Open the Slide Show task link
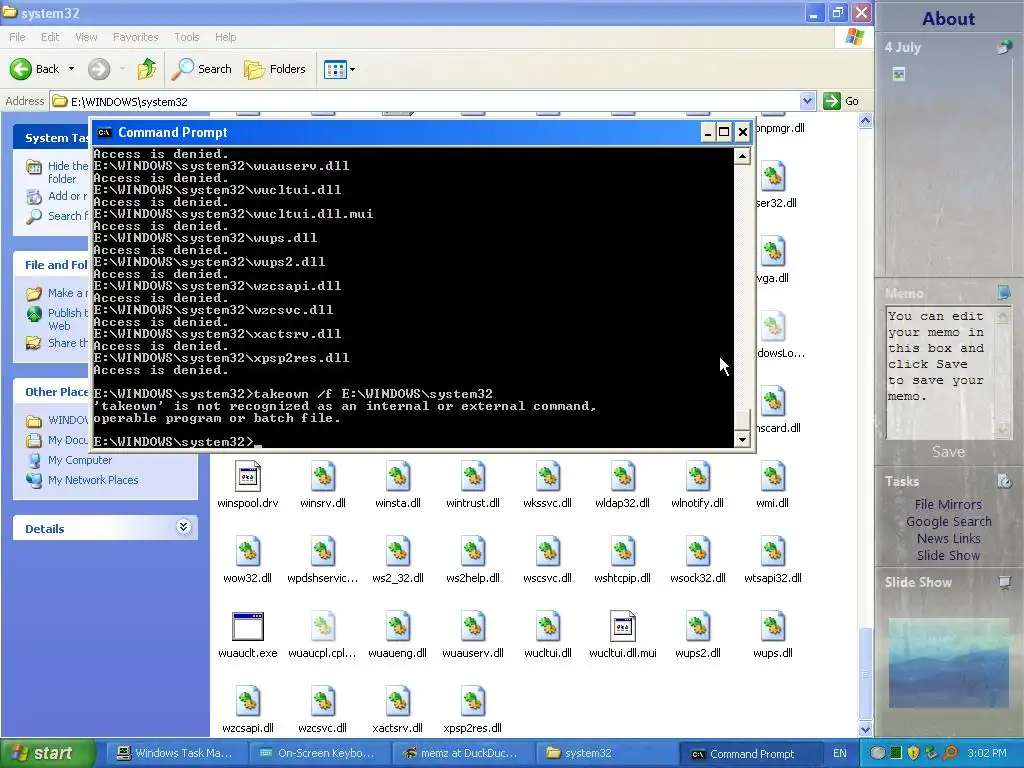 (948, 555)
